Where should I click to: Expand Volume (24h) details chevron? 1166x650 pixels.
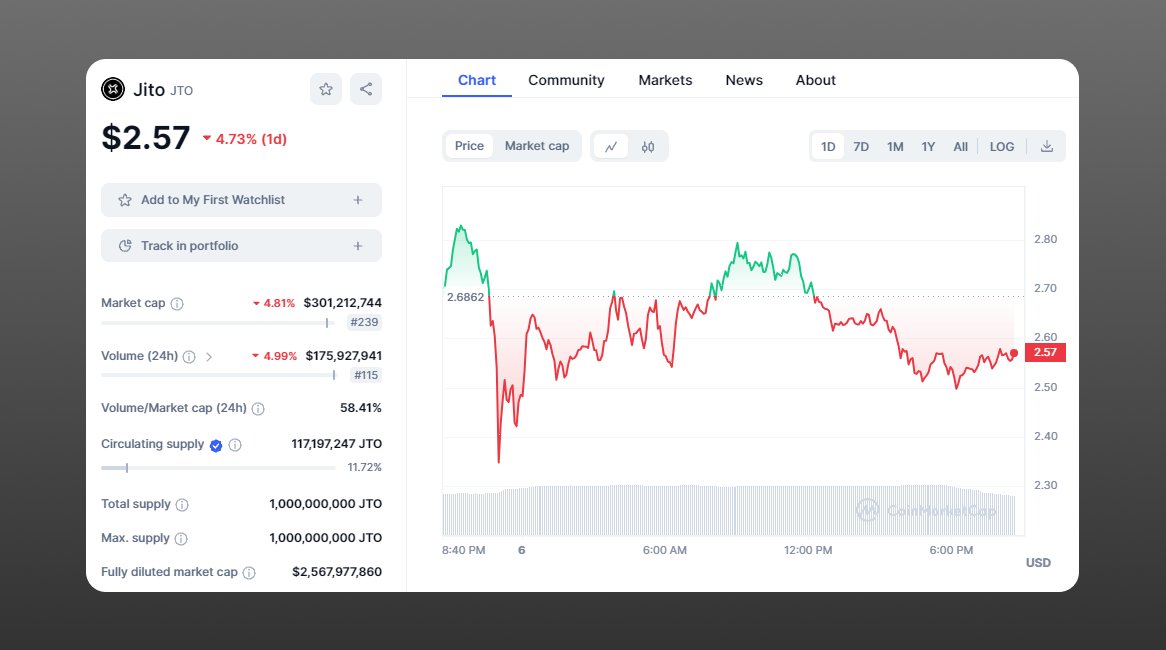209,355
